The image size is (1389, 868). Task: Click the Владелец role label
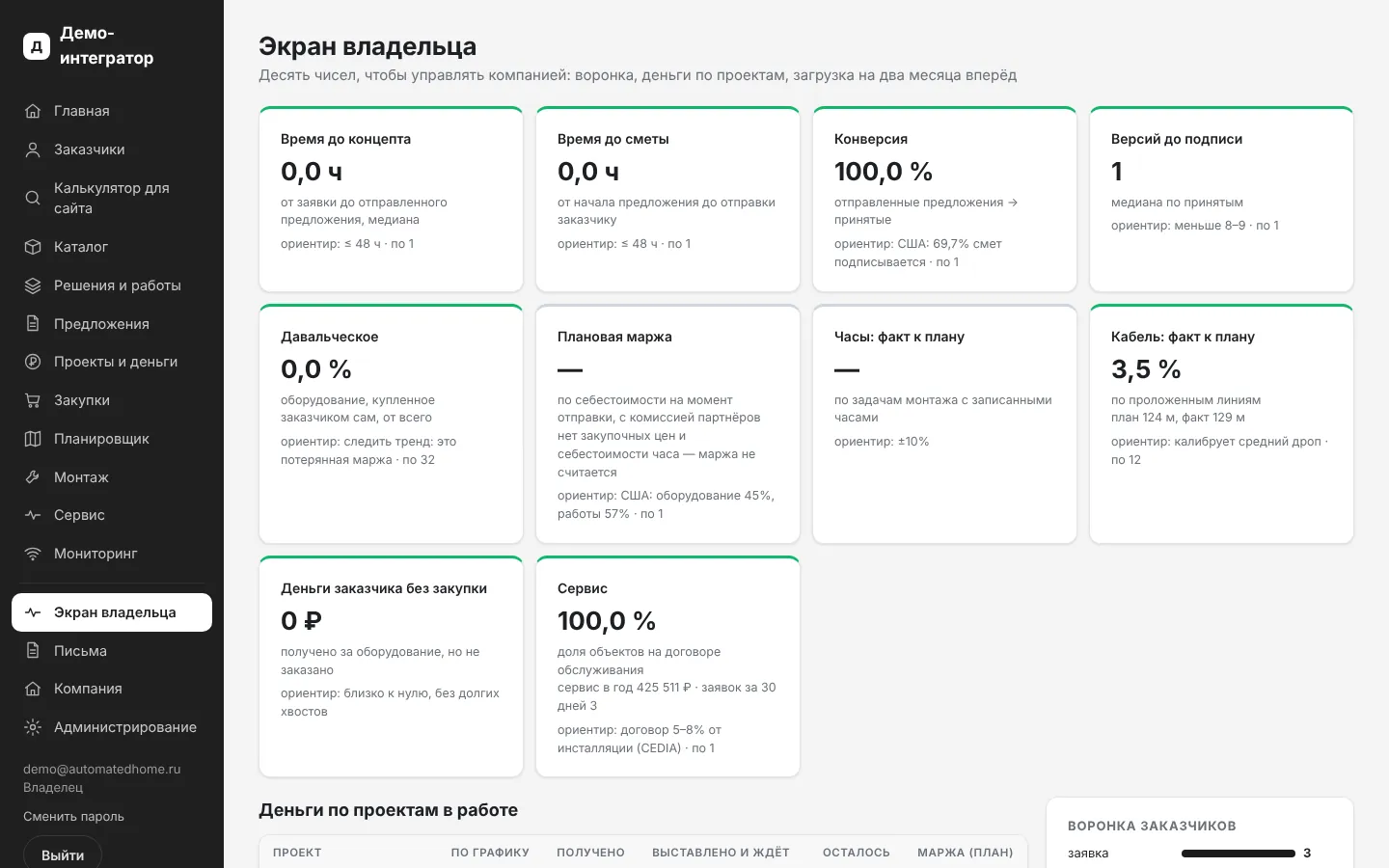(x=53, y=788)
